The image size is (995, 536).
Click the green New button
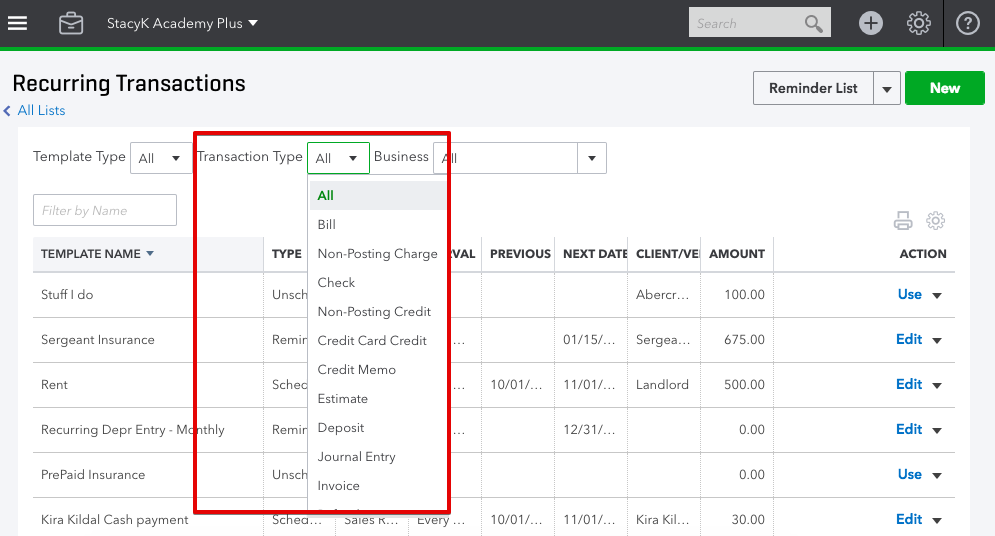[944, 88]
